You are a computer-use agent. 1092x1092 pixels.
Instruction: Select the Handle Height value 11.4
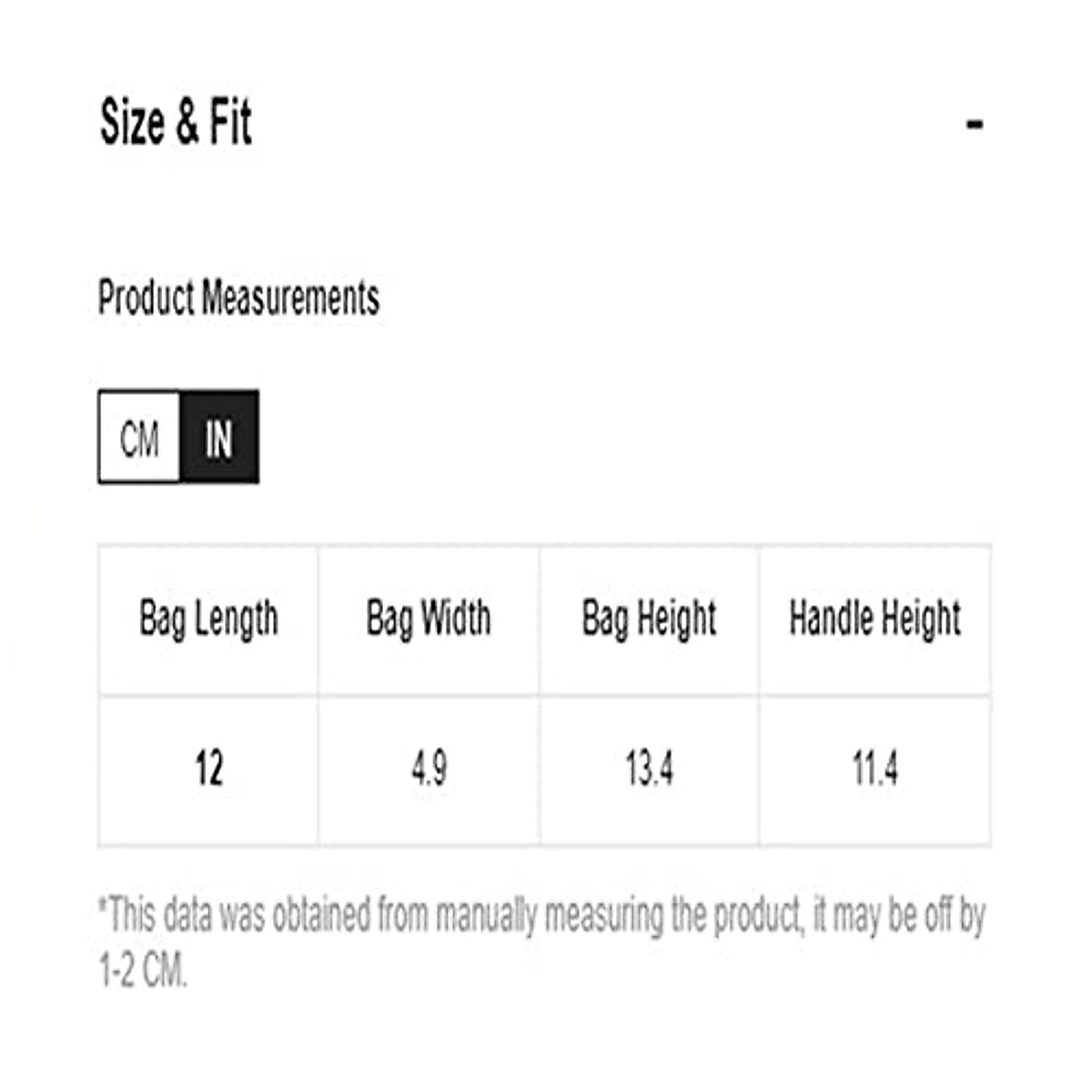pyautogui.click(x=875, y=769)
